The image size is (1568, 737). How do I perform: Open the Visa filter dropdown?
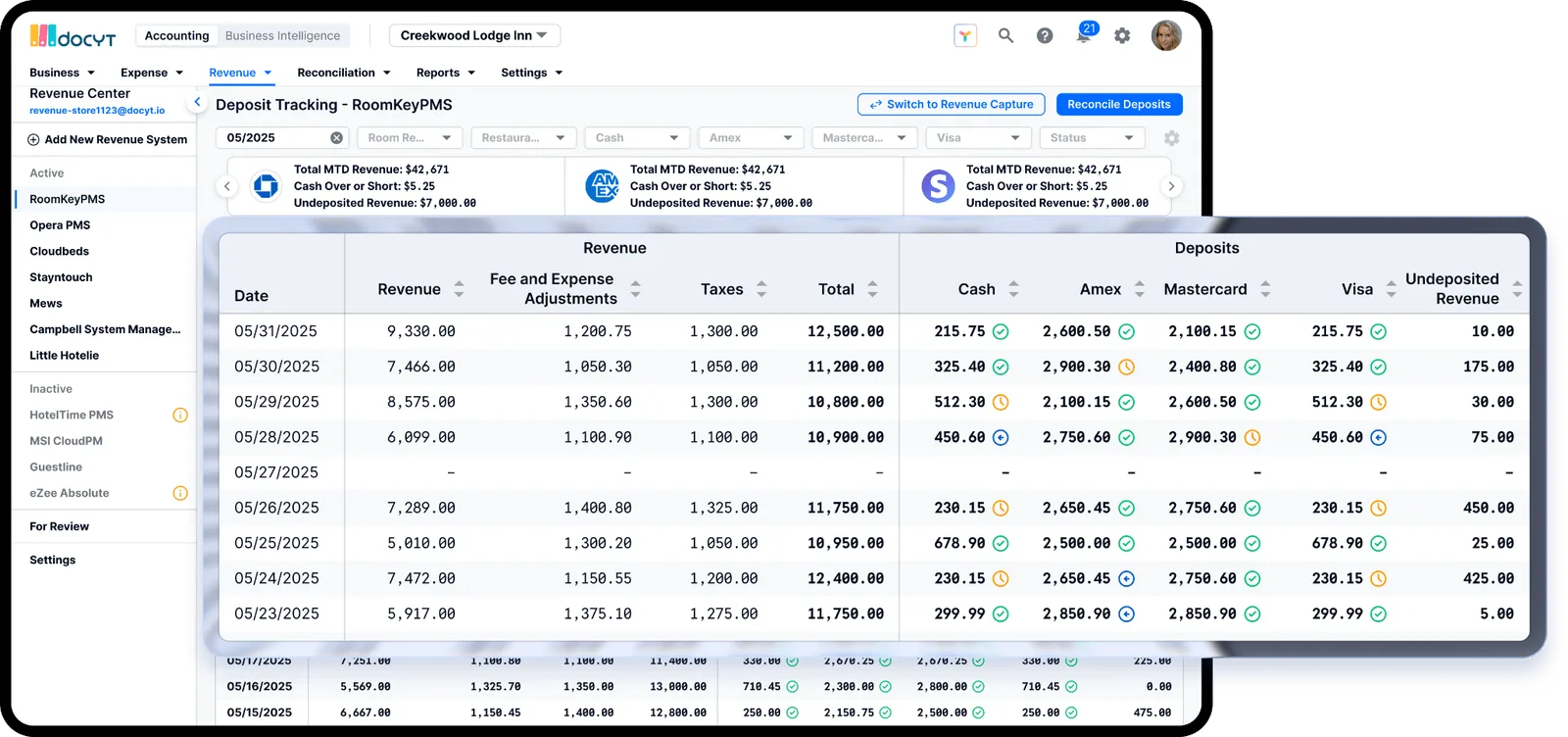(977, 138)
